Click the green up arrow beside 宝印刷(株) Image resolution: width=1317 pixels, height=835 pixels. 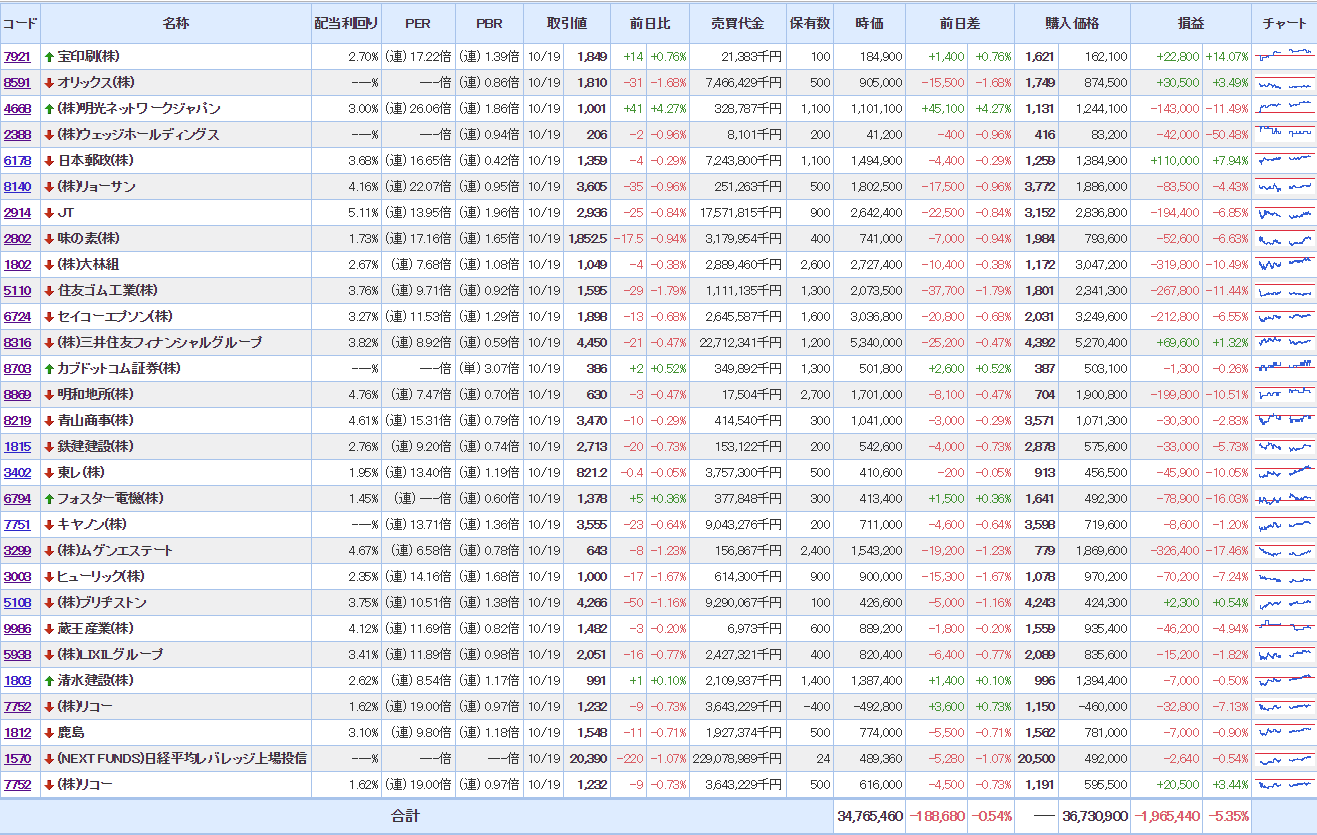pyautogui.click(x=49, y=57)
